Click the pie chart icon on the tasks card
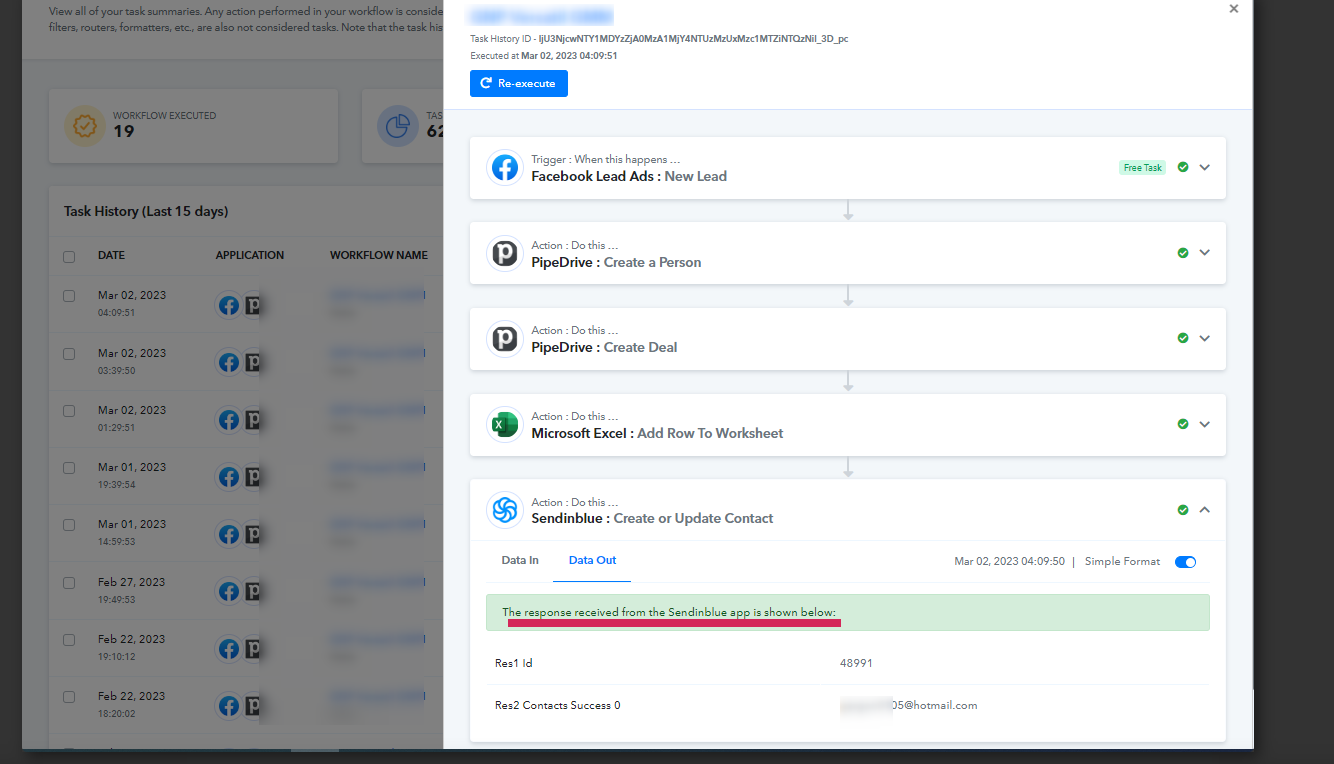 click(x=398, y=126)
